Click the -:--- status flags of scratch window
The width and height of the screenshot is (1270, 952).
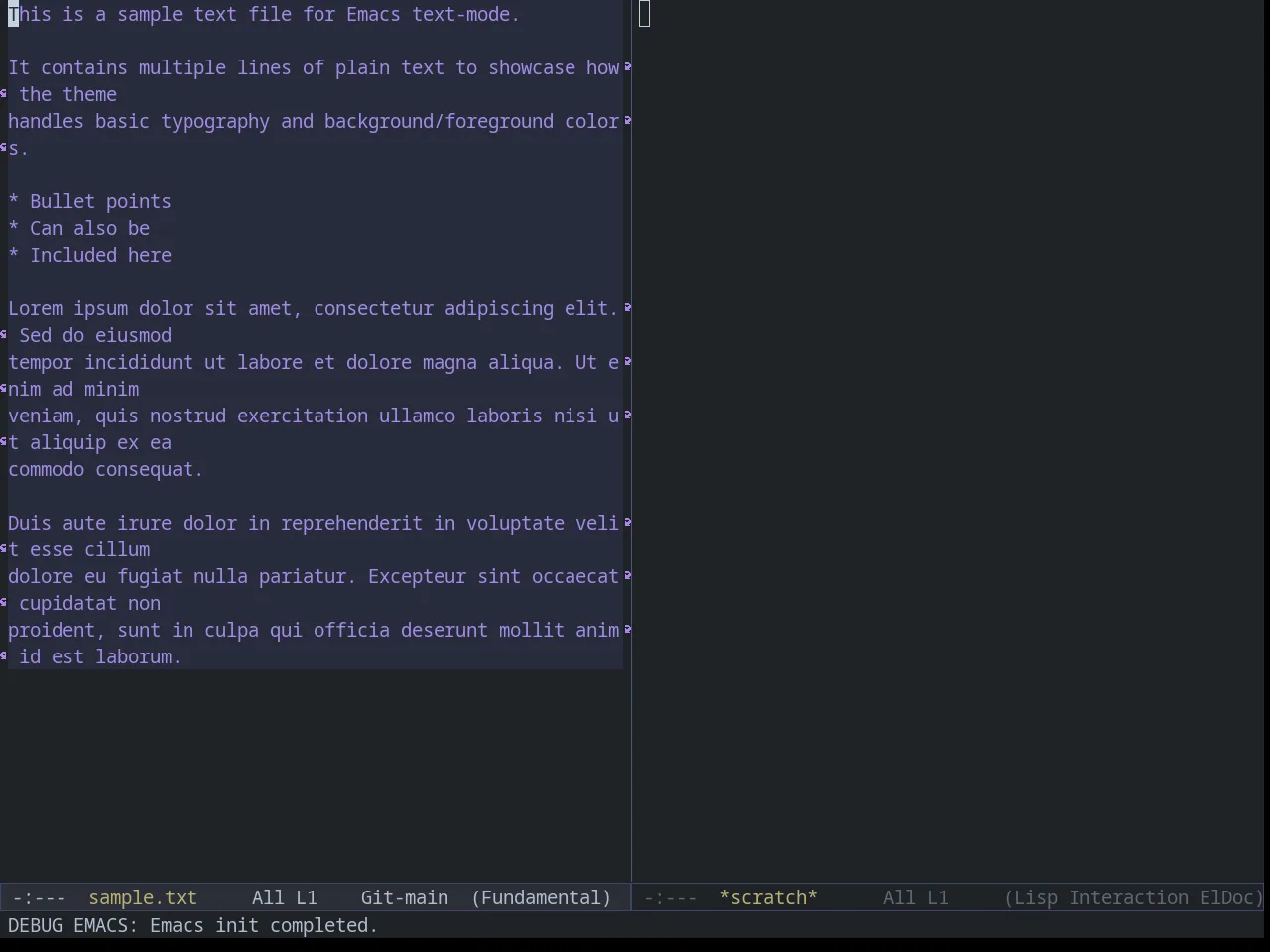point(671,897)
